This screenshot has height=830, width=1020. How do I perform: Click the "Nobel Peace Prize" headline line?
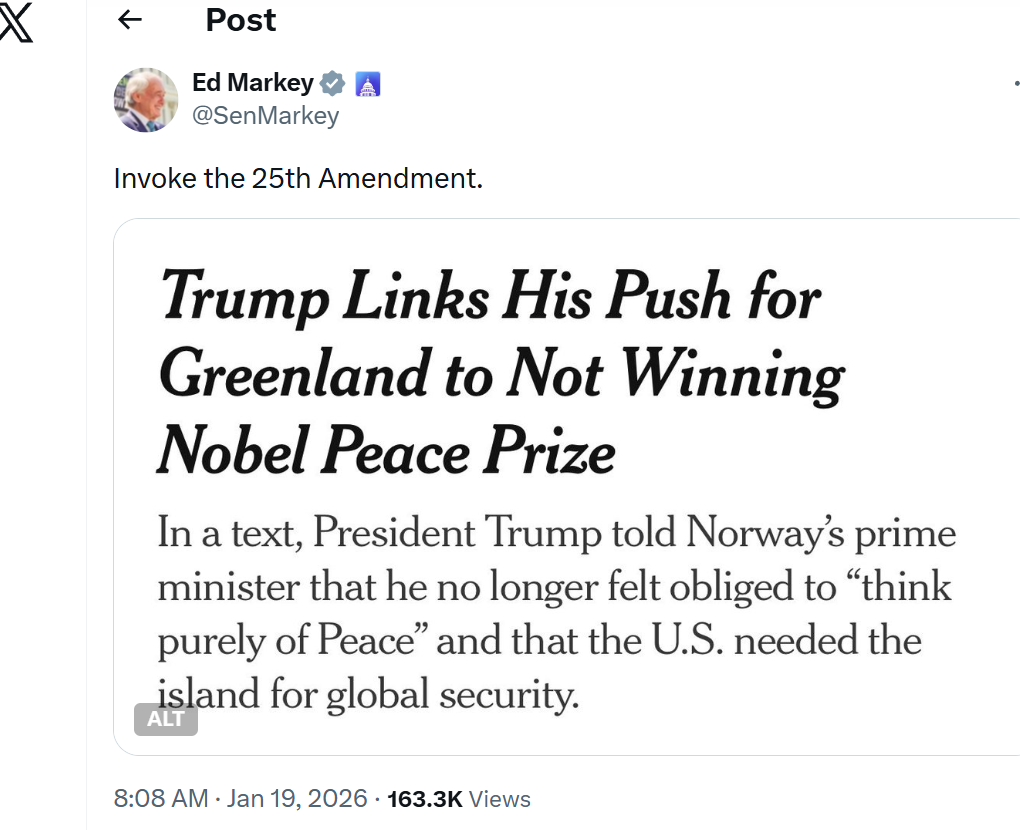(386, 451)
